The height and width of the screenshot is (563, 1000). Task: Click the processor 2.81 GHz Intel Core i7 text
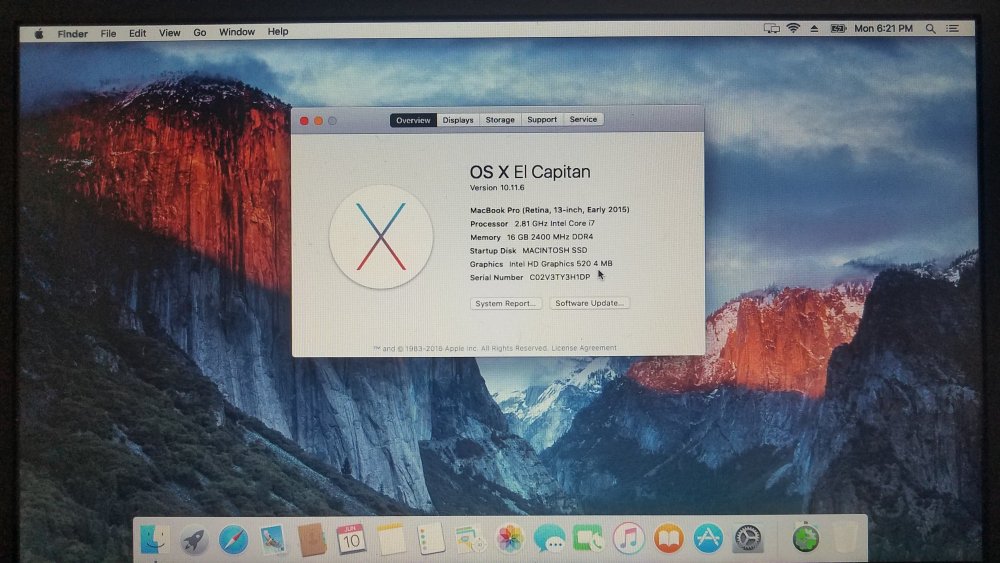point(554,224)
